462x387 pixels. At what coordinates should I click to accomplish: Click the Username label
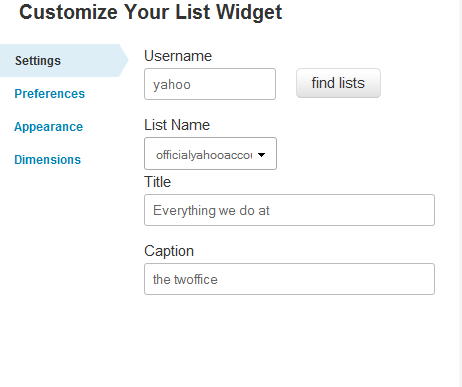point(178,56)
